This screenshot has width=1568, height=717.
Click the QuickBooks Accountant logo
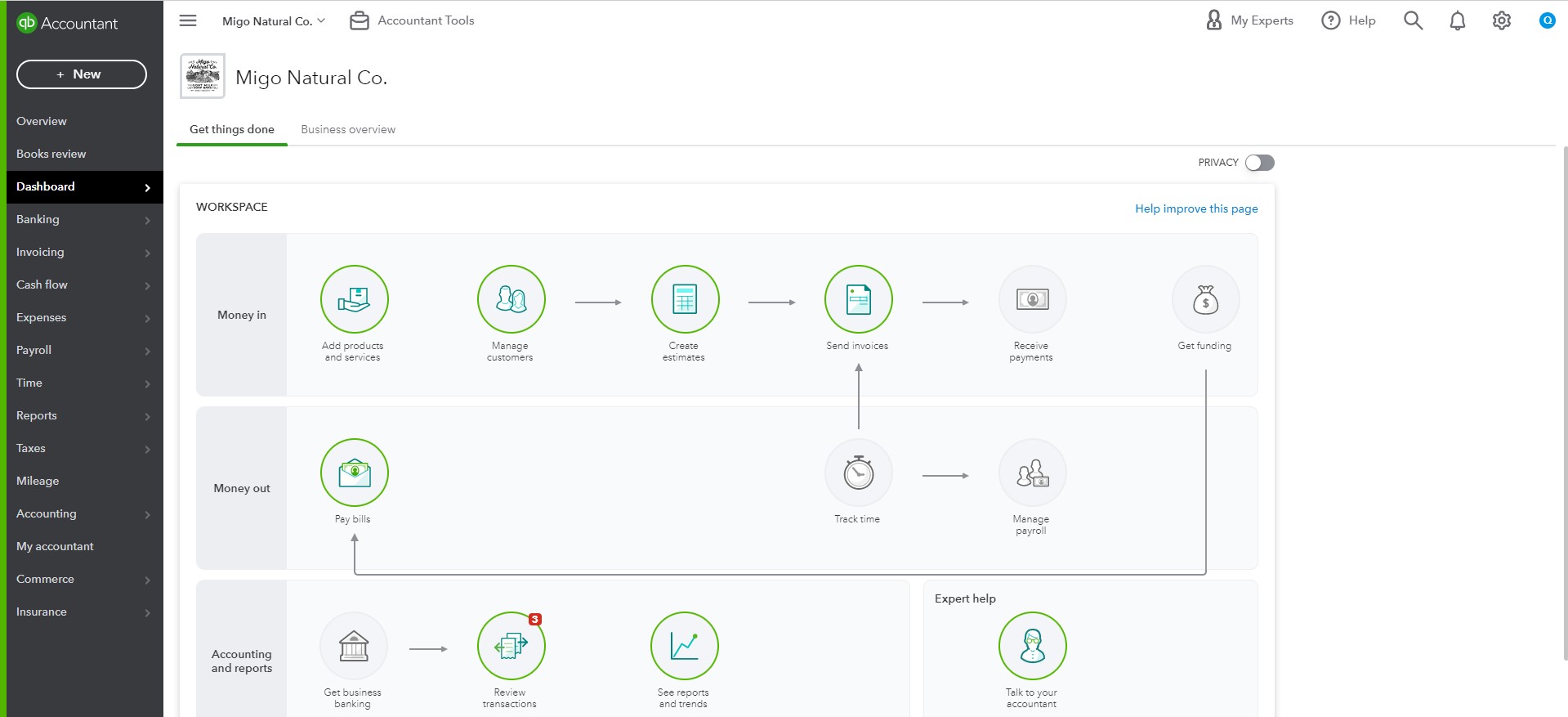pos(68,23)
